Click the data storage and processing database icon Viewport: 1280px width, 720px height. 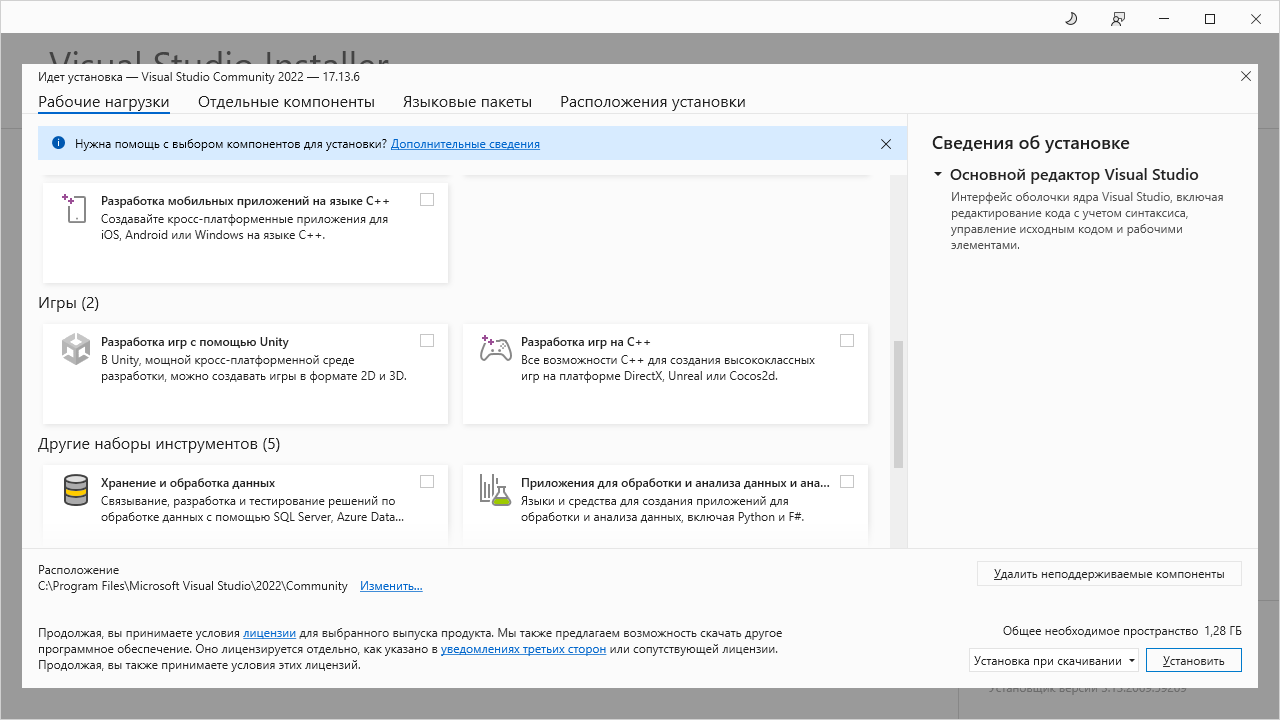[76, 489]
